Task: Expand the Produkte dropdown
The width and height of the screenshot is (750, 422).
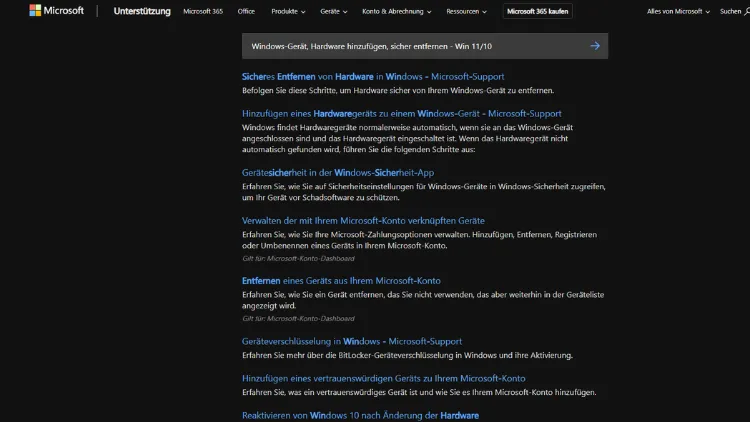Action: (288, 11)
